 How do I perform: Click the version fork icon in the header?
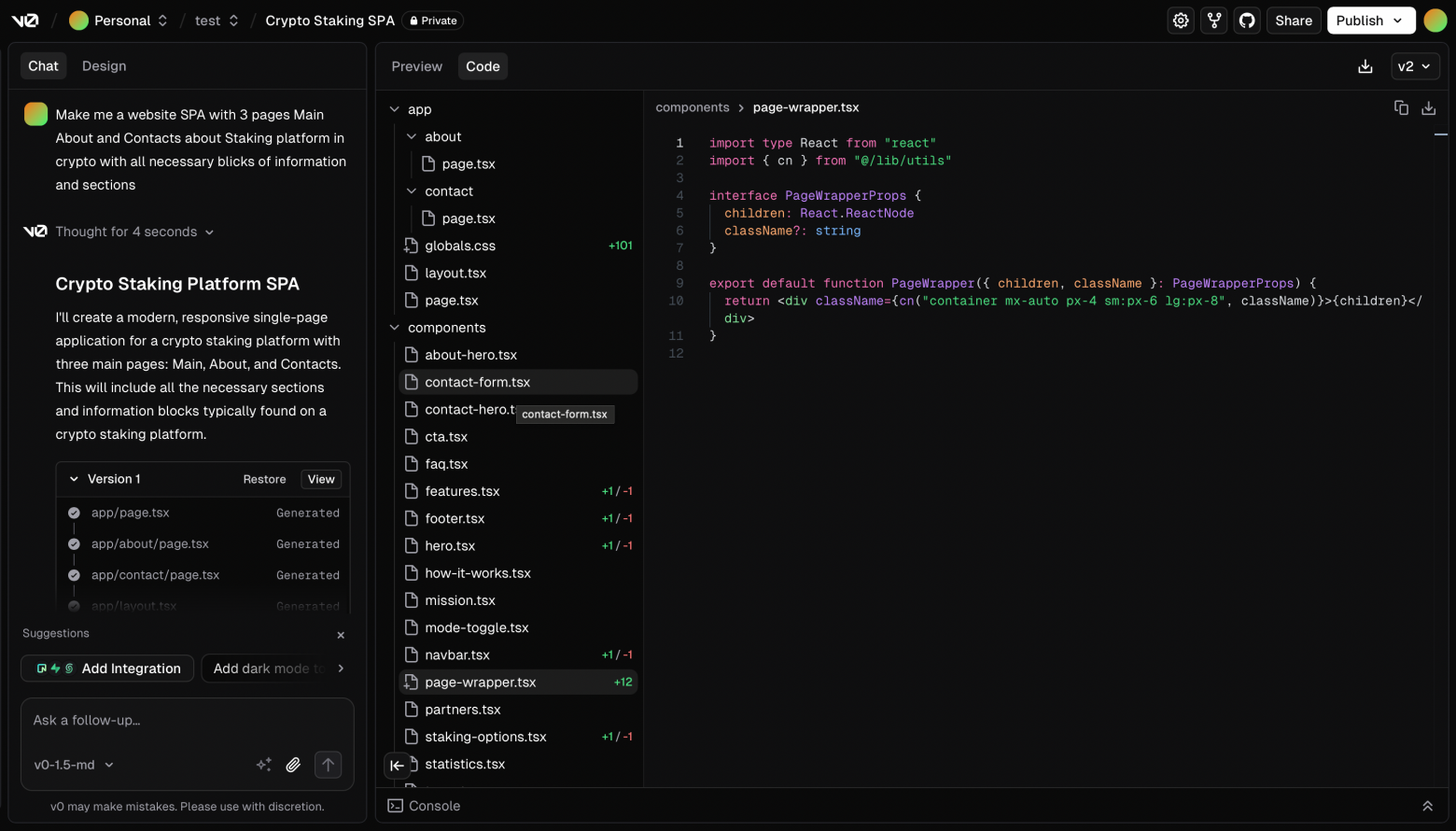[1213, 20]
